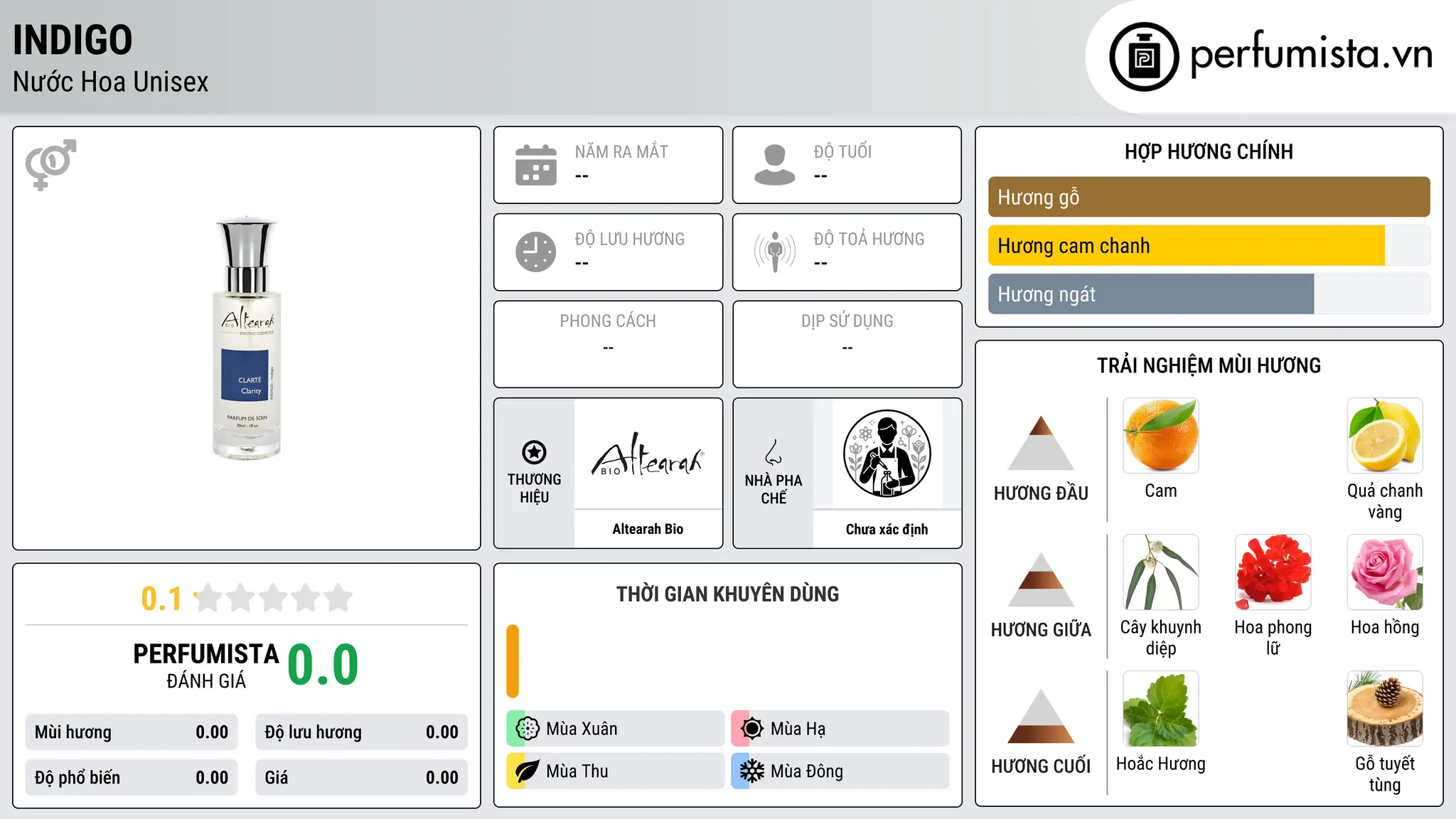Click the Gỗ tuyết tùng note label
This screenshot has width=1456, height=819.
[1385, 774]
